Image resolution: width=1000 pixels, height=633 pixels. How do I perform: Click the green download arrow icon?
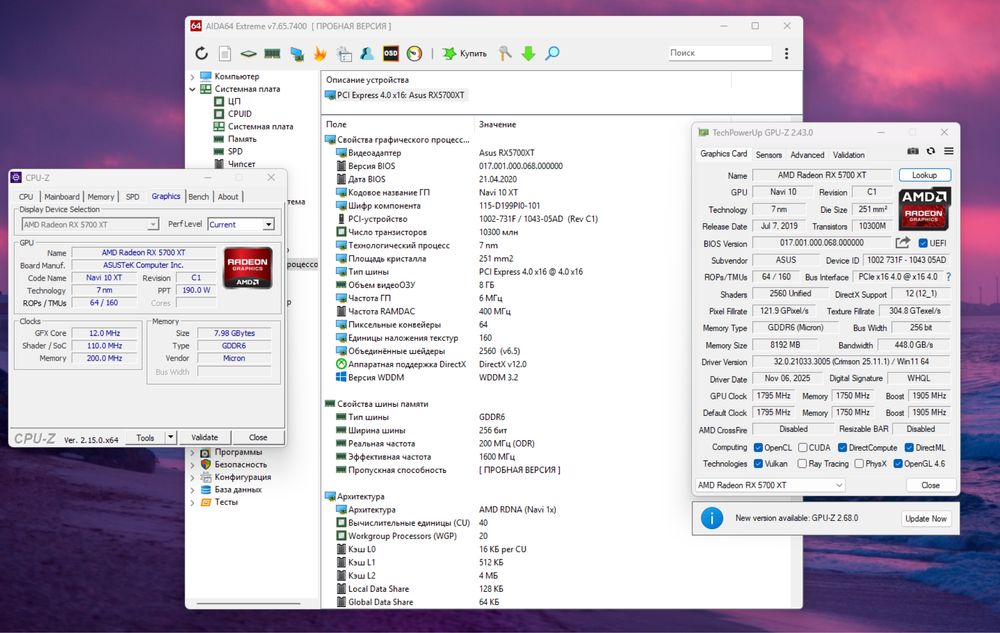pyautogui.click(x=528, y=54)
